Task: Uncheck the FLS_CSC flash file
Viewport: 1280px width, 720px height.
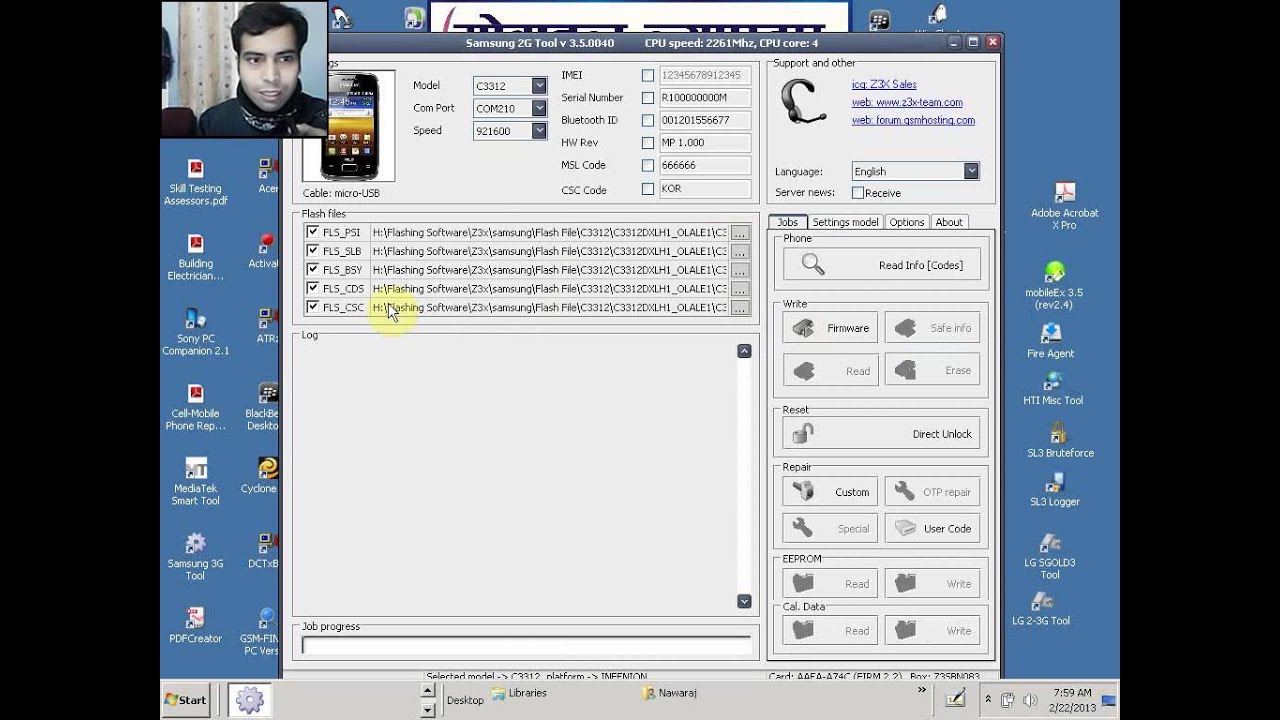Action: (313, 307)
